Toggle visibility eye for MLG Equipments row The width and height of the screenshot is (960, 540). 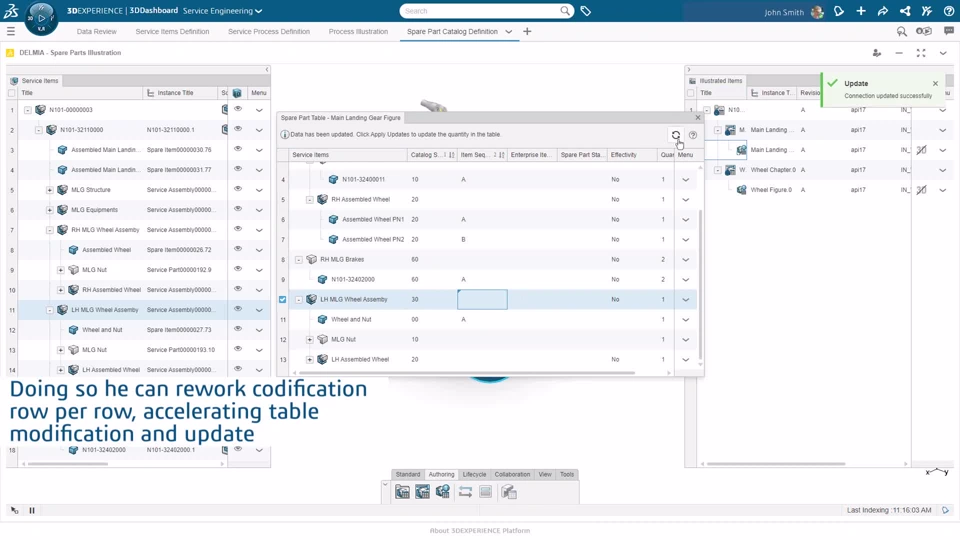tap(238, 209)
